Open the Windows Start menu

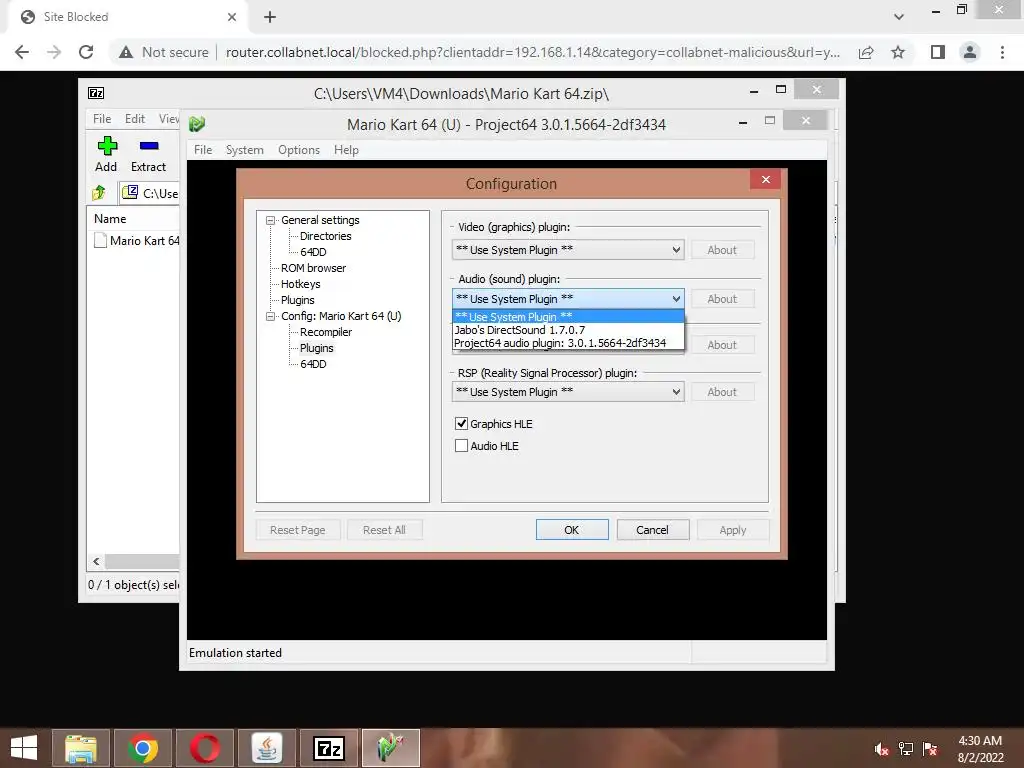[24, 748]
